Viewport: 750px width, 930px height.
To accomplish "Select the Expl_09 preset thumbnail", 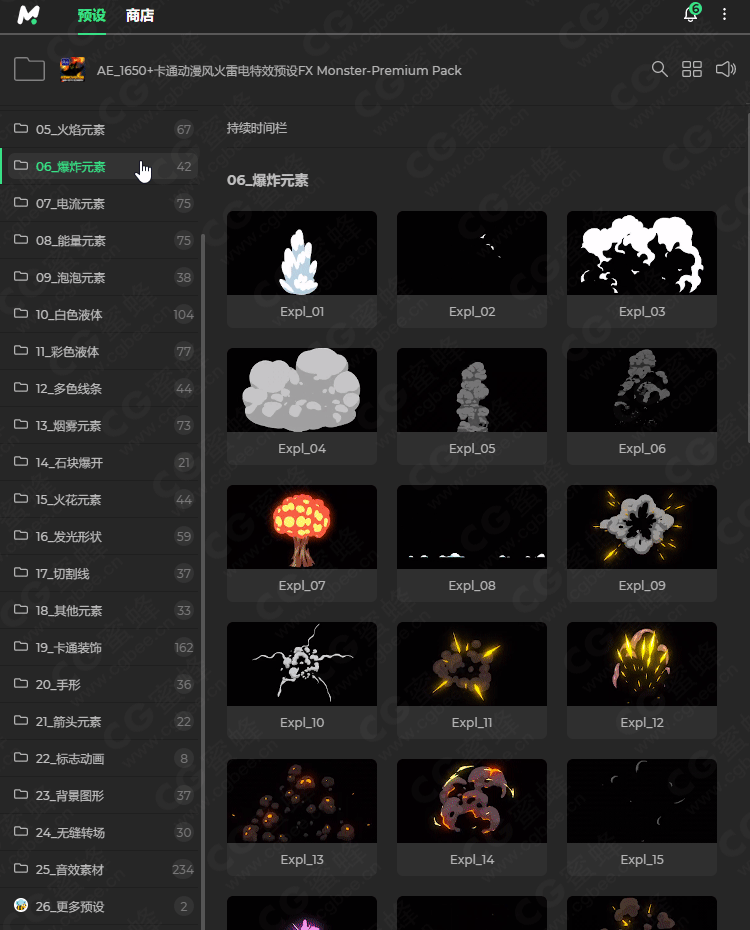I will (x=642, y=527).
